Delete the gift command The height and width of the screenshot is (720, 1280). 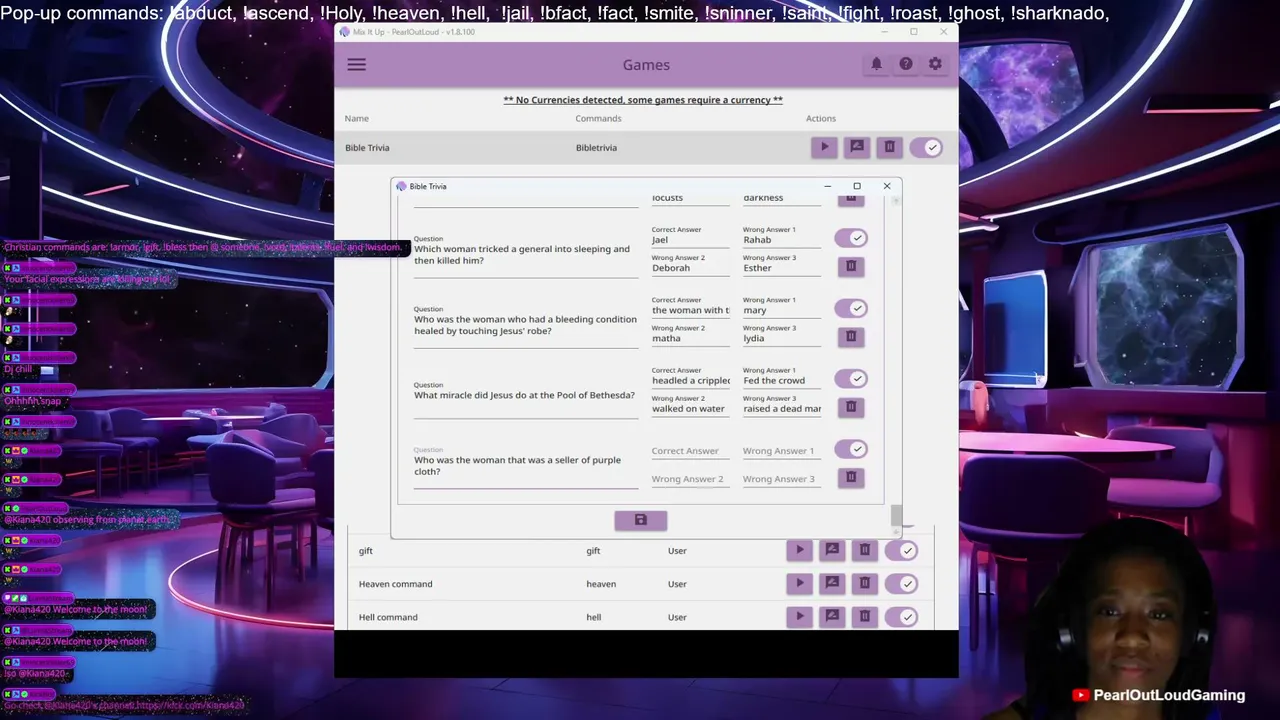tap(865, 550)
